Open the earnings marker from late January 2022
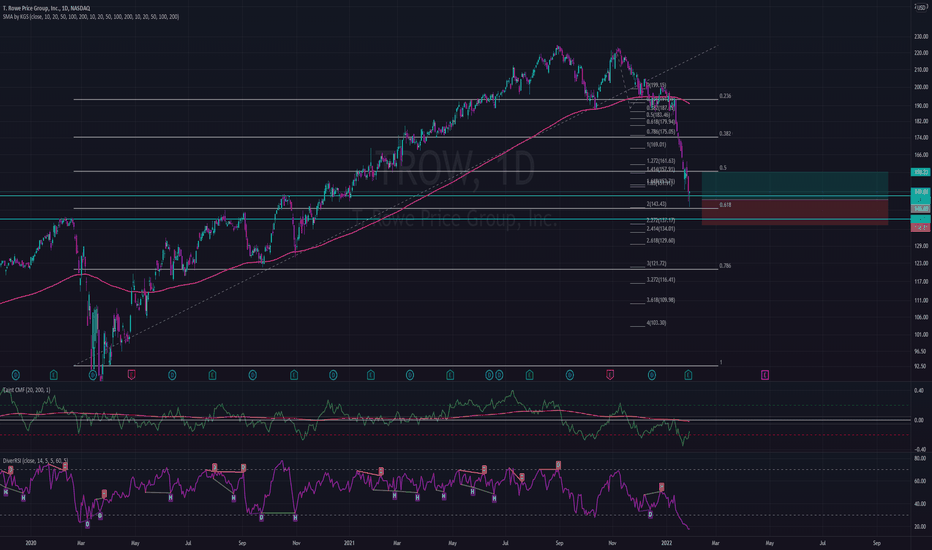 [688, 375]
